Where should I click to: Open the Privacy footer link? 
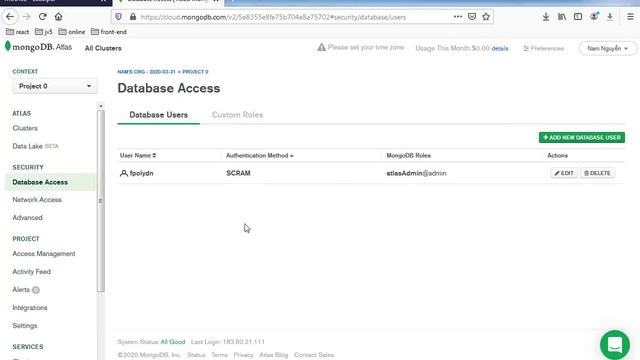[x=243, y=355]
